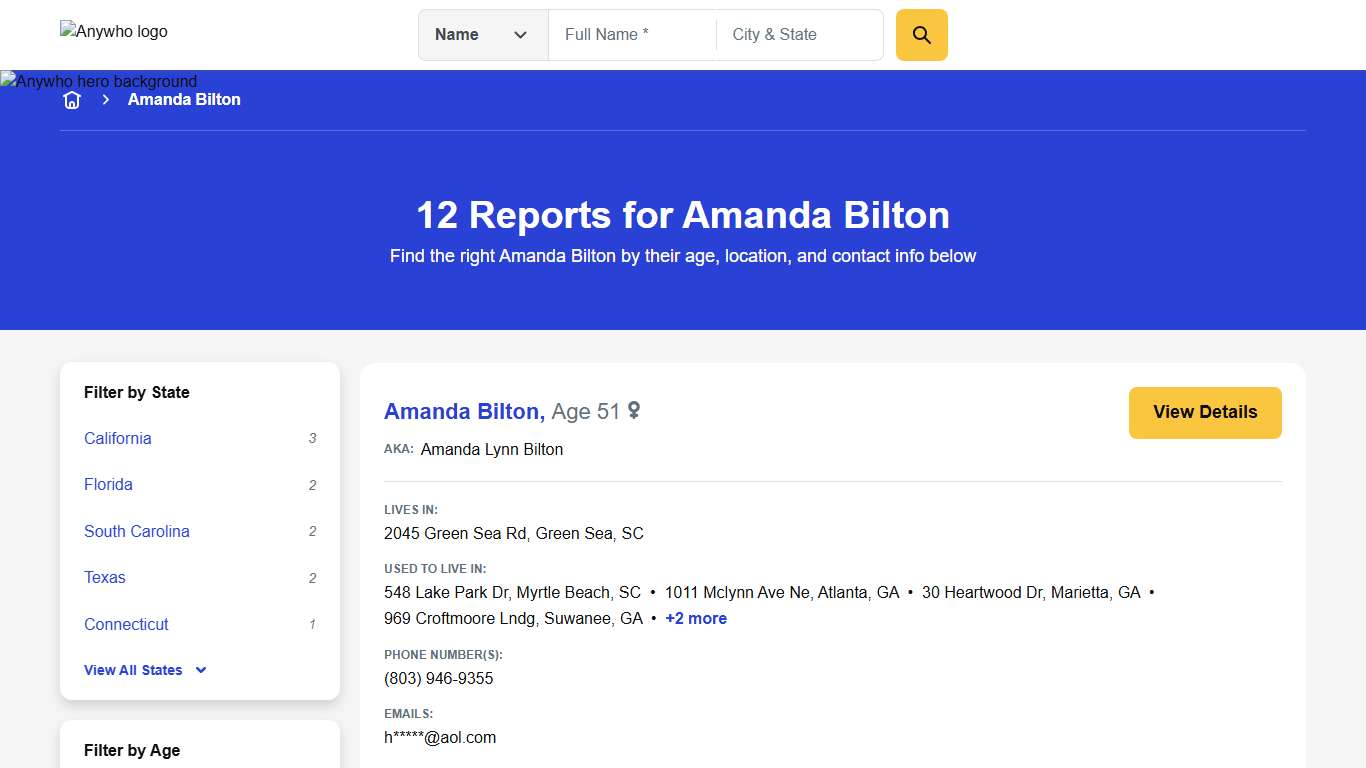Click the search magnifier icon
The width and height of the screenshot is (1366, 768).
click(920, 34)
